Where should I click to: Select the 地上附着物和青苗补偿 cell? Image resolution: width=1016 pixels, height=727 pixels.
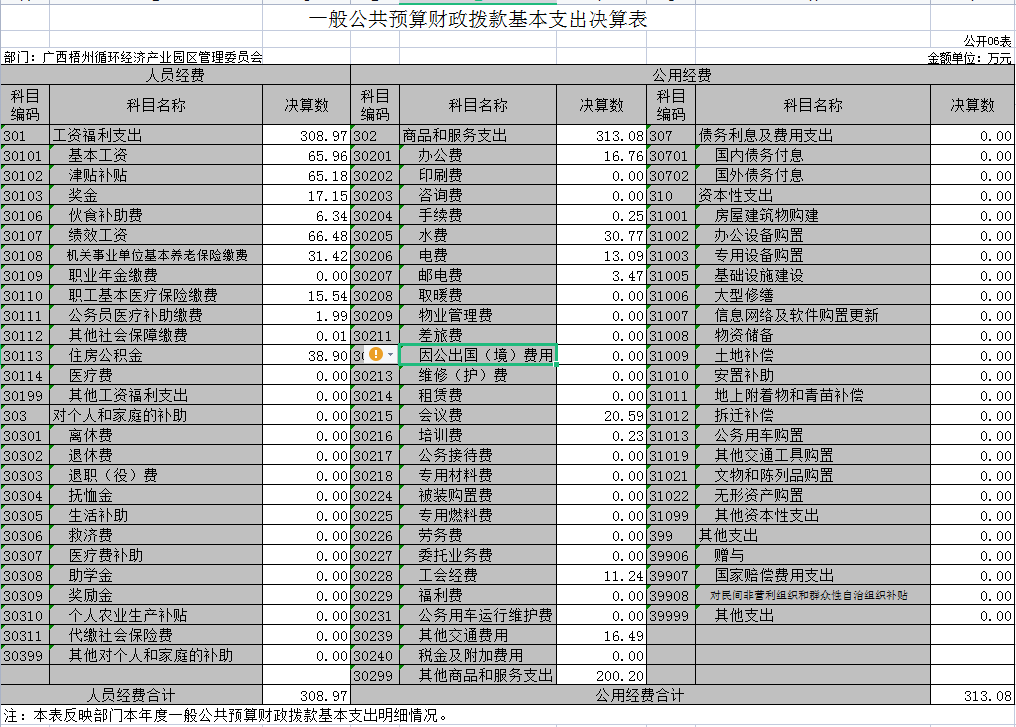tap(813, 395)
